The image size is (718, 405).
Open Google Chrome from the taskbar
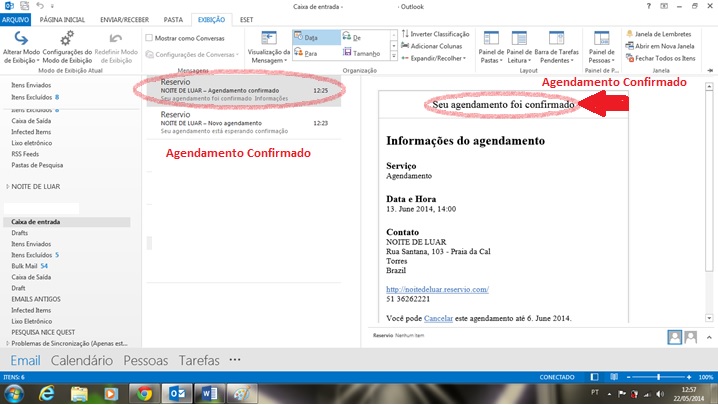click(x=143, y=392)
